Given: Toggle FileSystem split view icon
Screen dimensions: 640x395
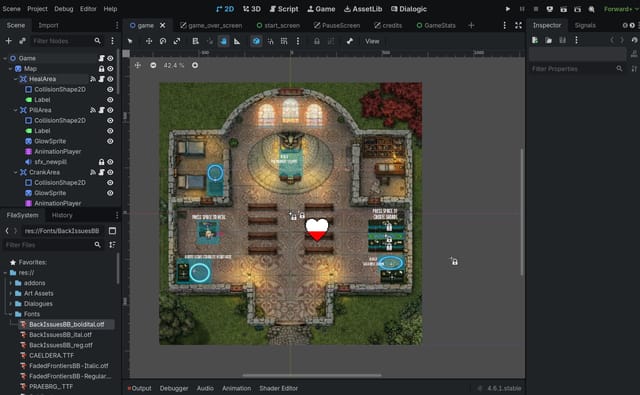Looking at the screenshot, I should 112,231.
